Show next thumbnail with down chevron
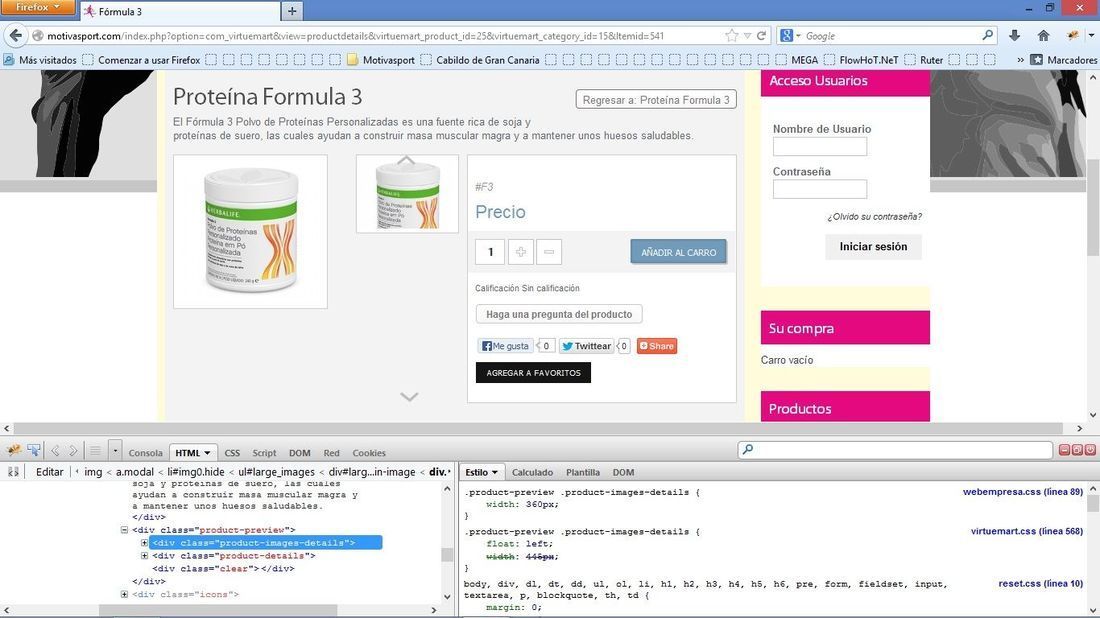The height and width of the screenshot is (618, 1100). tap(409, 397)
